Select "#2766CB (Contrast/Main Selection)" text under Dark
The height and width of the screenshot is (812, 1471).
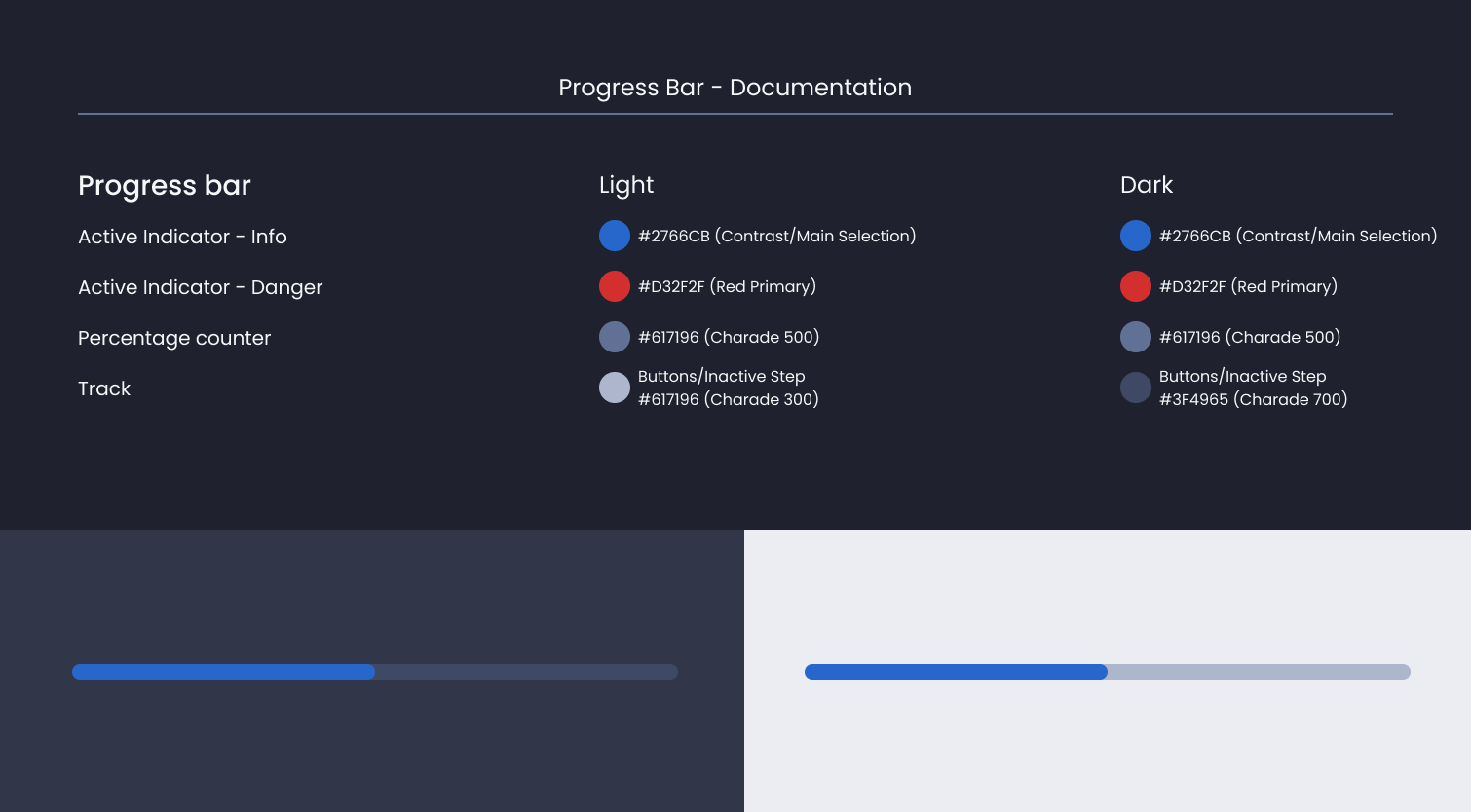coord(1299,236)
